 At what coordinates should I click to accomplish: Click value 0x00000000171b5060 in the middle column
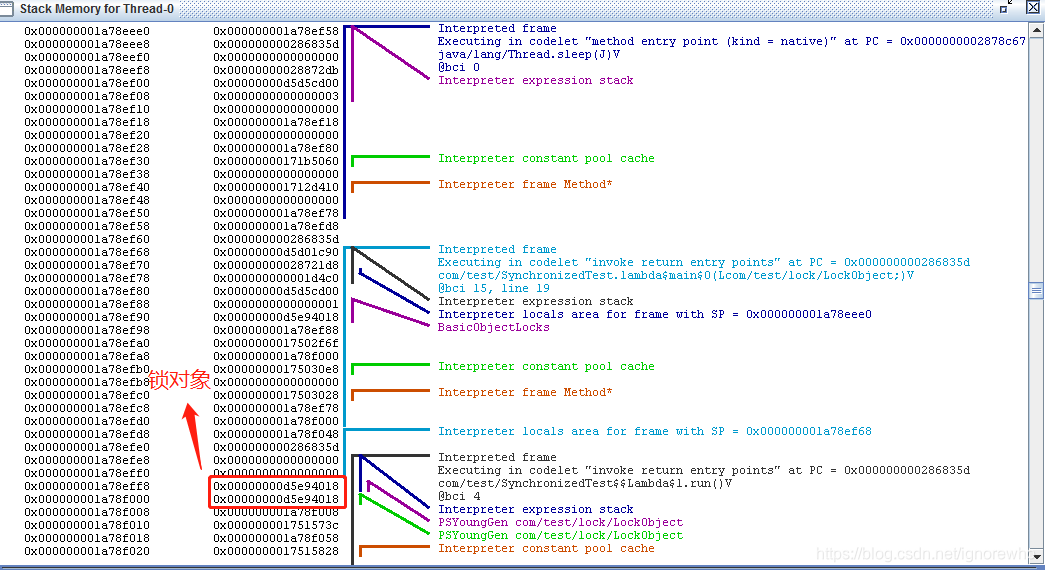pos(276,161)
